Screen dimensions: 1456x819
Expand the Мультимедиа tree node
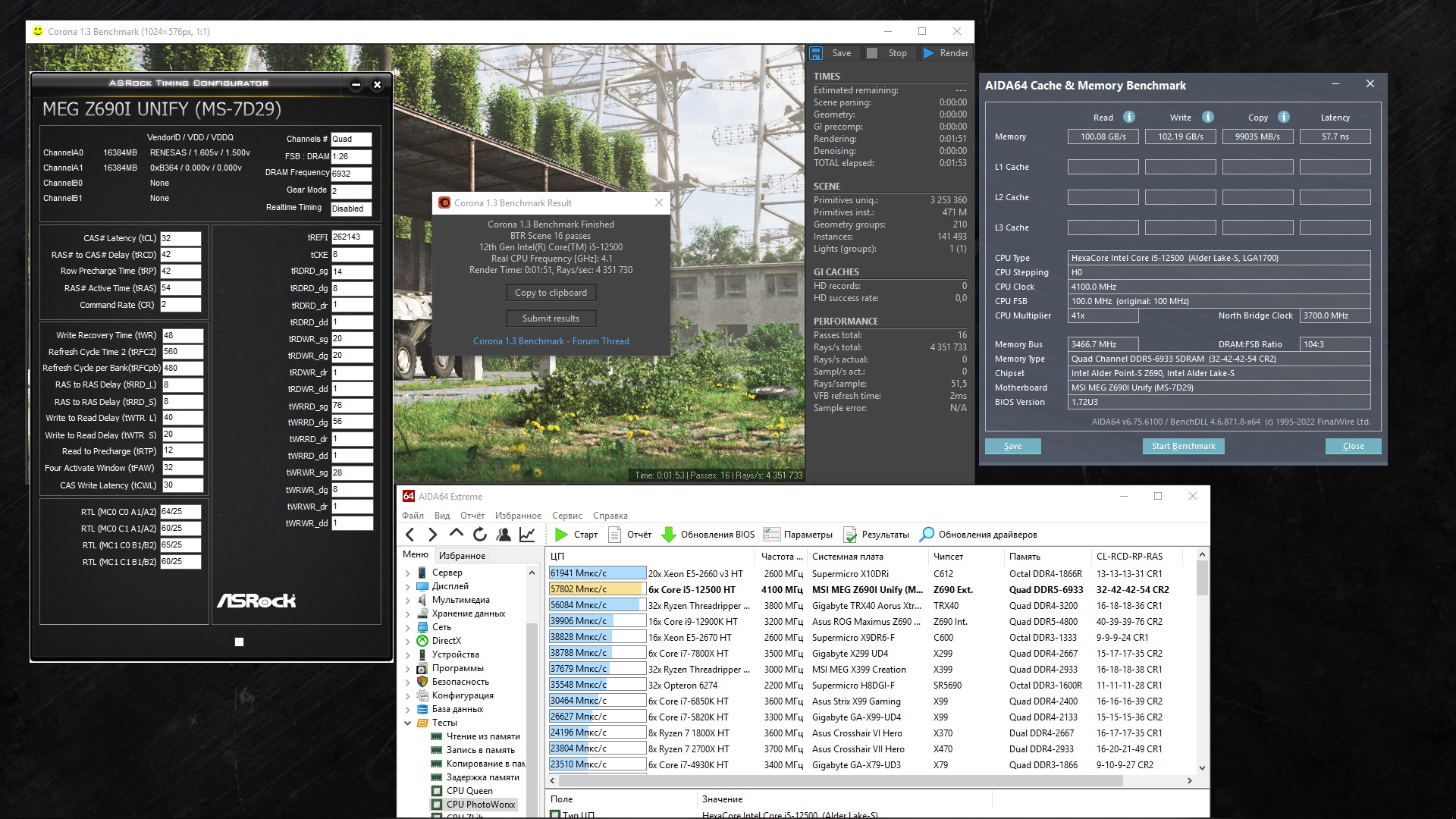408,600
